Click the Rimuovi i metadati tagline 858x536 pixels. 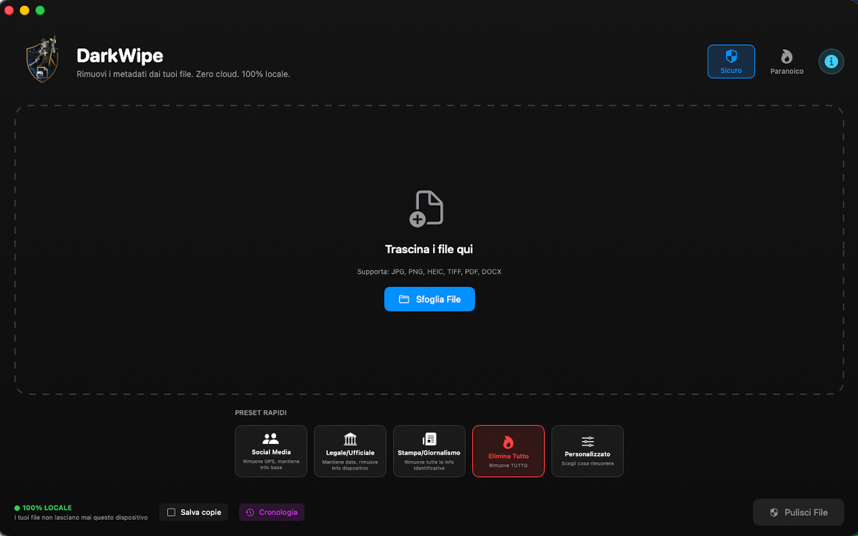pyautogui.click(x=183, y=74)
